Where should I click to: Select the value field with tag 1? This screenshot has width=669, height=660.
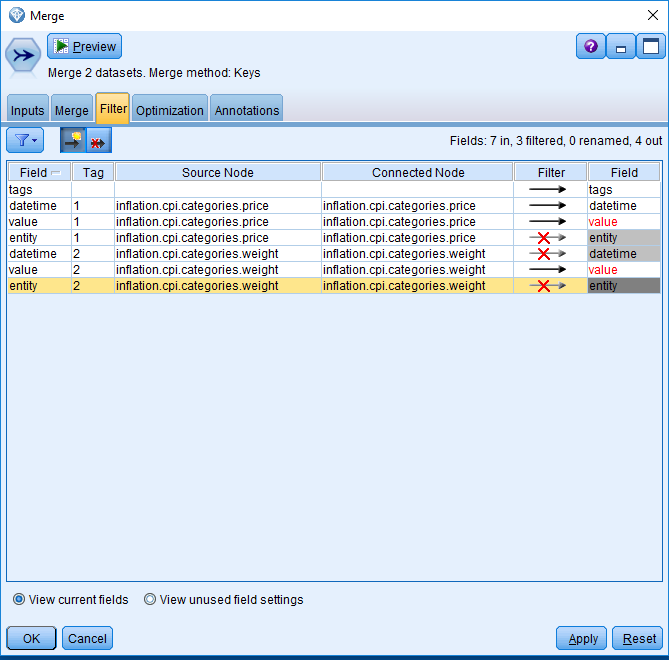(x=39, y=221)
